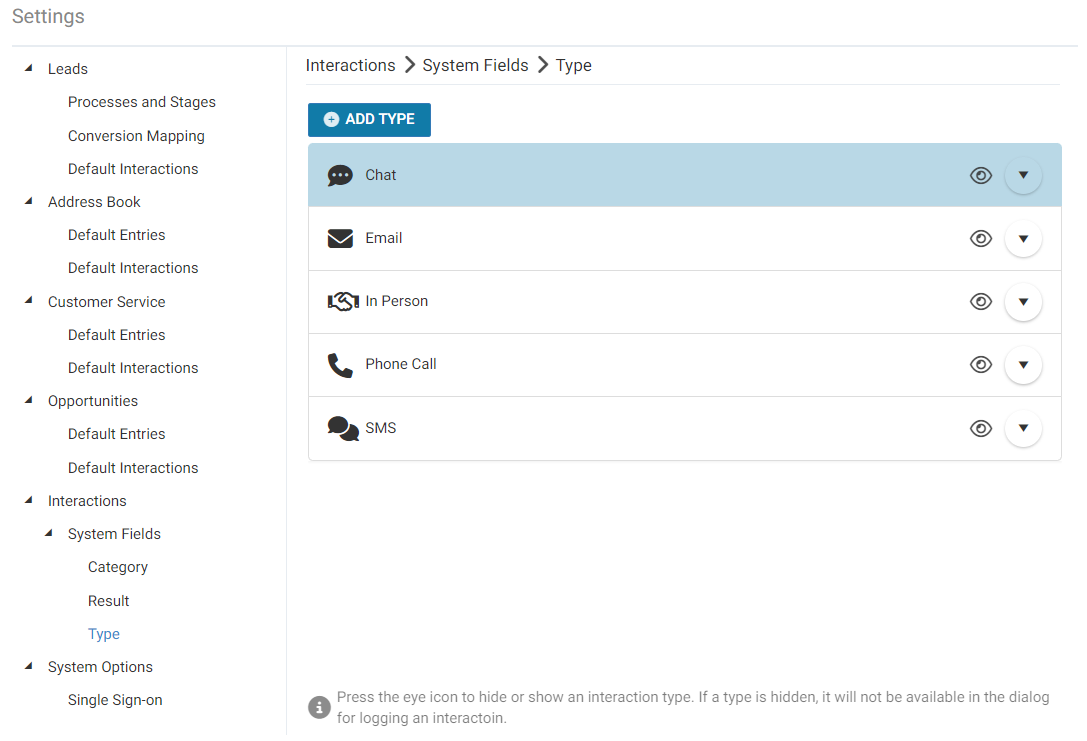Viewport: 1087px width, 741px height.
Task: Collapse the Interactions tree arrow
Action: tap(28, 500)
